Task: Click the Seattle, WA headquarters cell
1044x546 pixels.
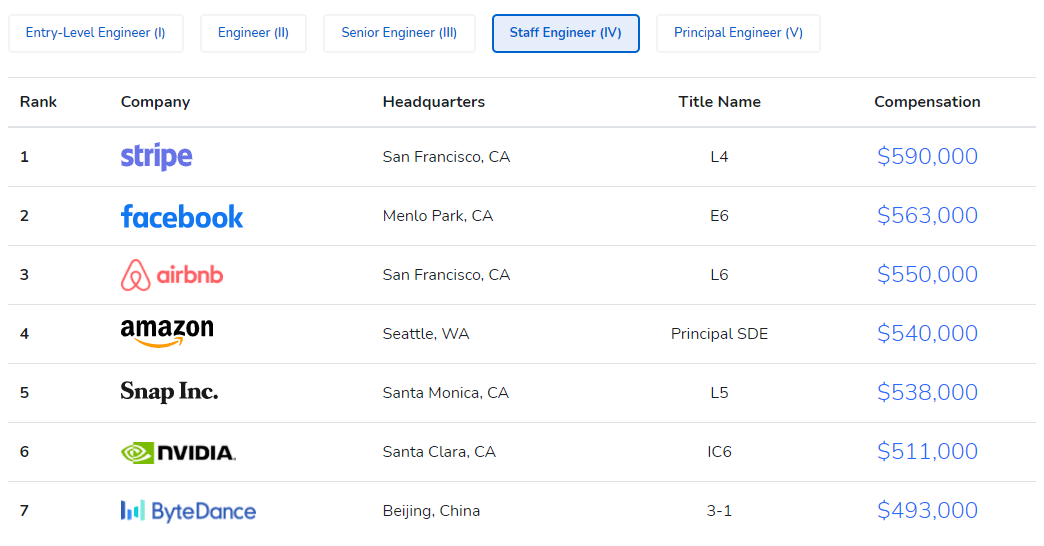Action: [x=425, y=334]
